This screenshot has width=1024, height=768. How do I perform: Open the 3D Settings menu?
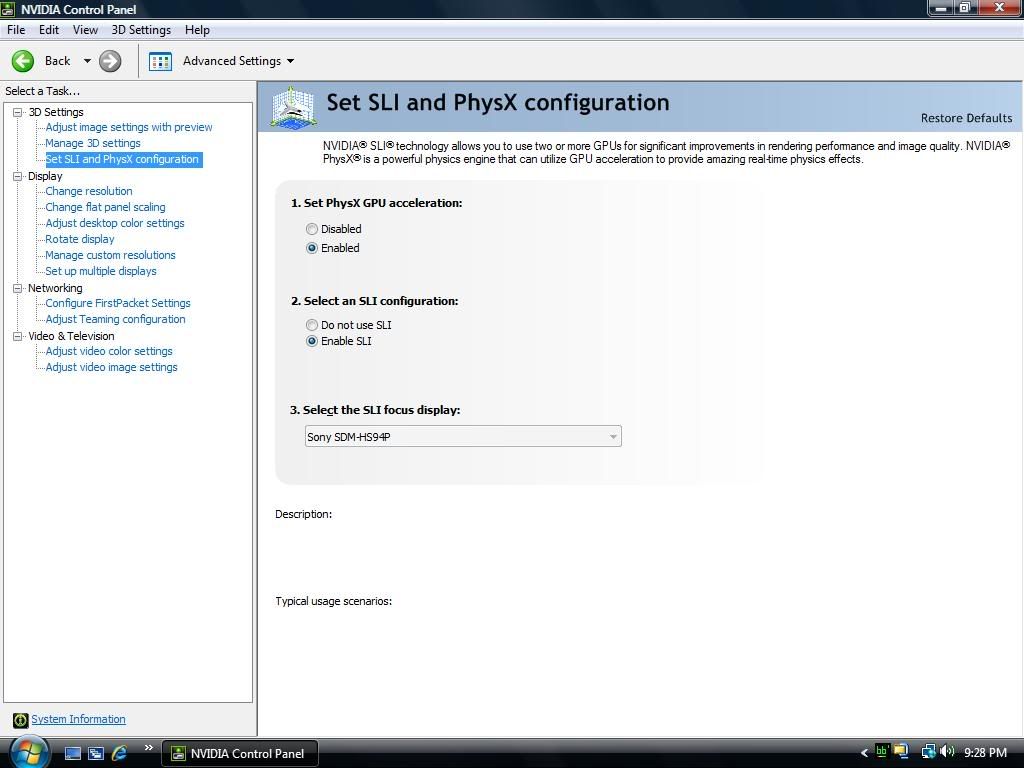(x=141, y=30)
